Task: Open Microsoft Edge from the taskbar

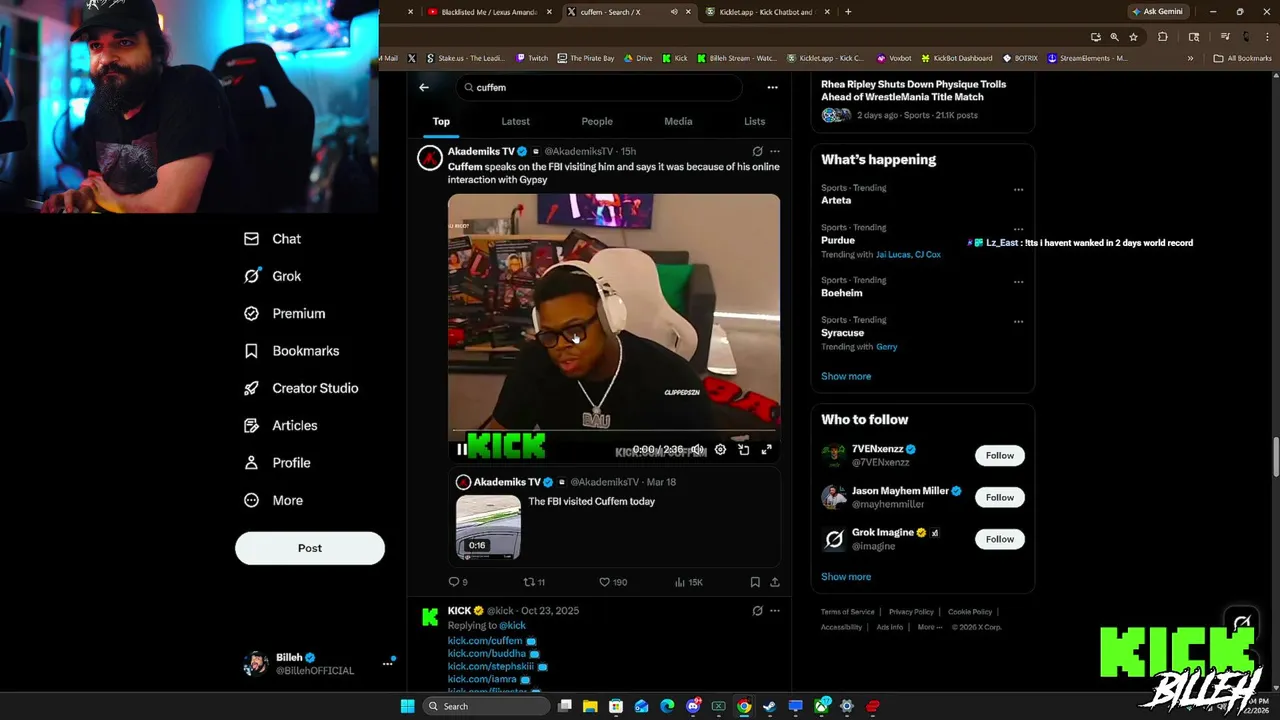Action: click(667, 706)
